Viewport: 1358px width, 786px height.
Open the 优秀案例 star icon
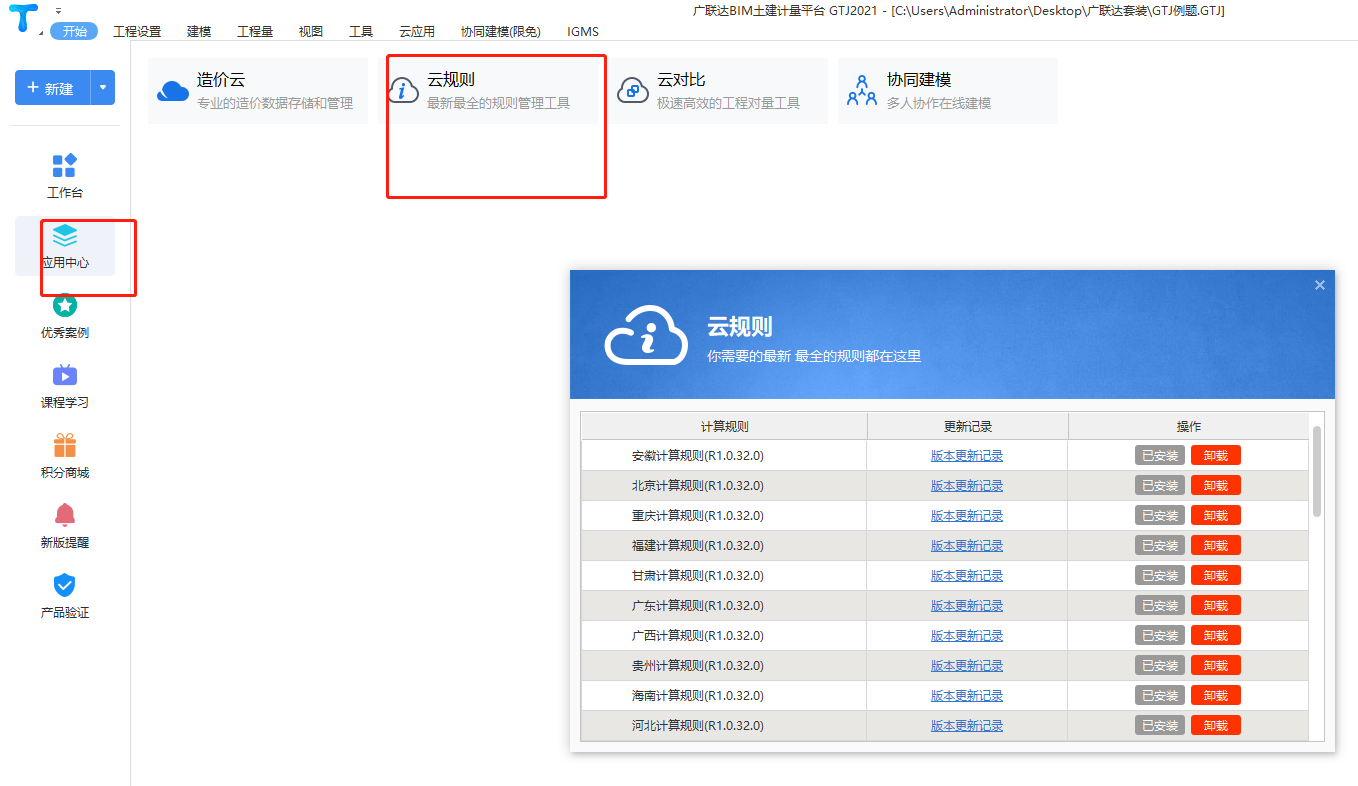pyautogui.click(x=65, y=306)
